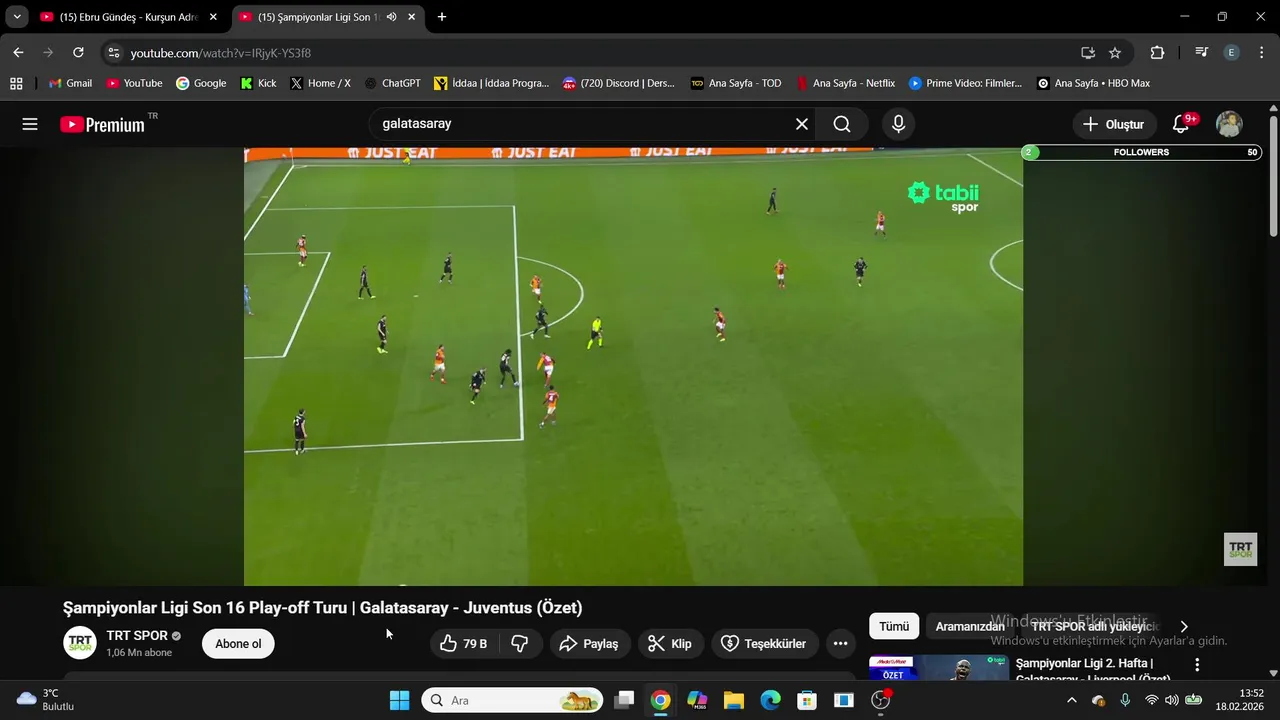Dislike the video with thumbs down

[x=520, y=644]
